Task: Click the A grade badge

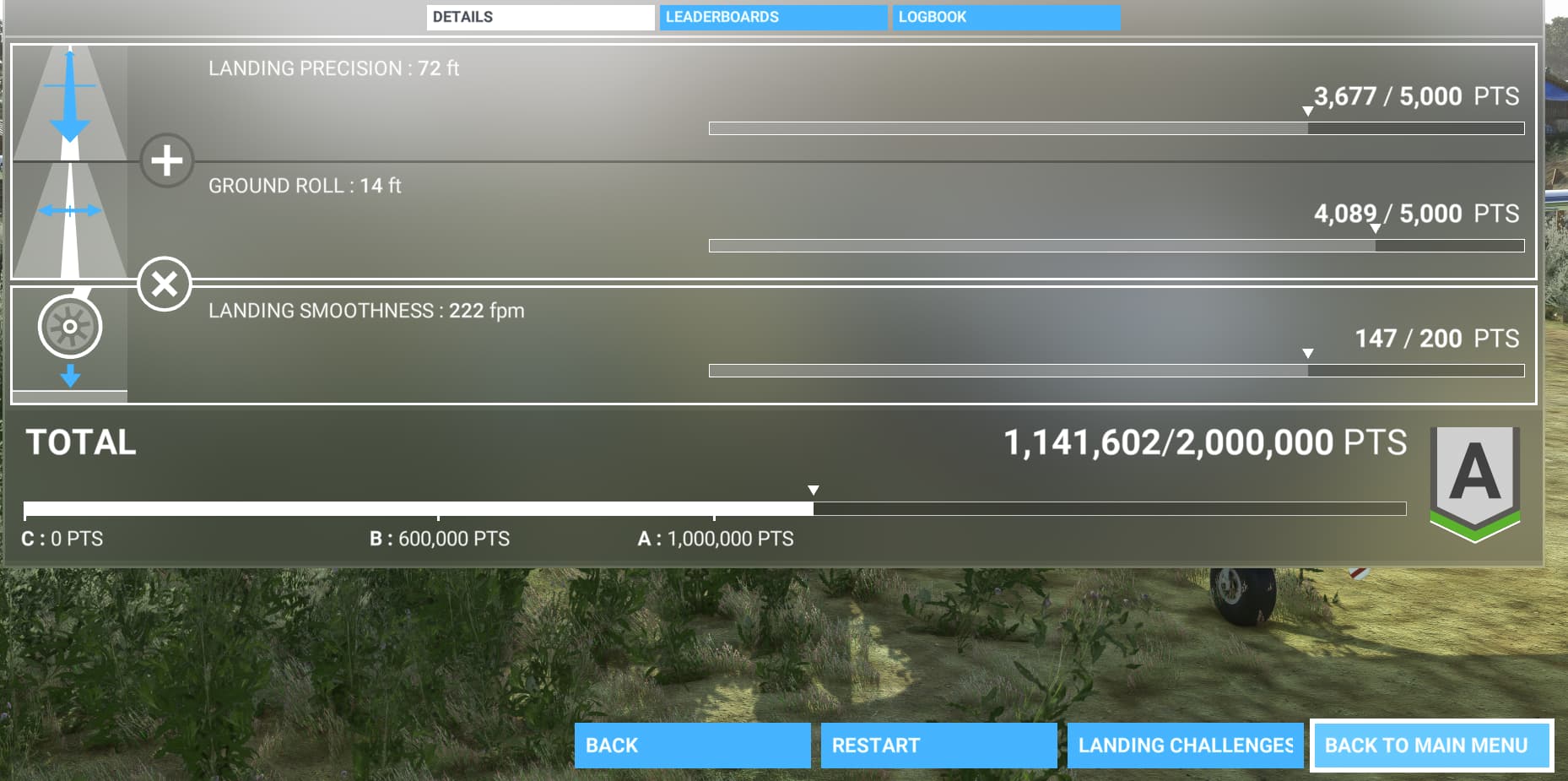Action: tap(1474, 484)
